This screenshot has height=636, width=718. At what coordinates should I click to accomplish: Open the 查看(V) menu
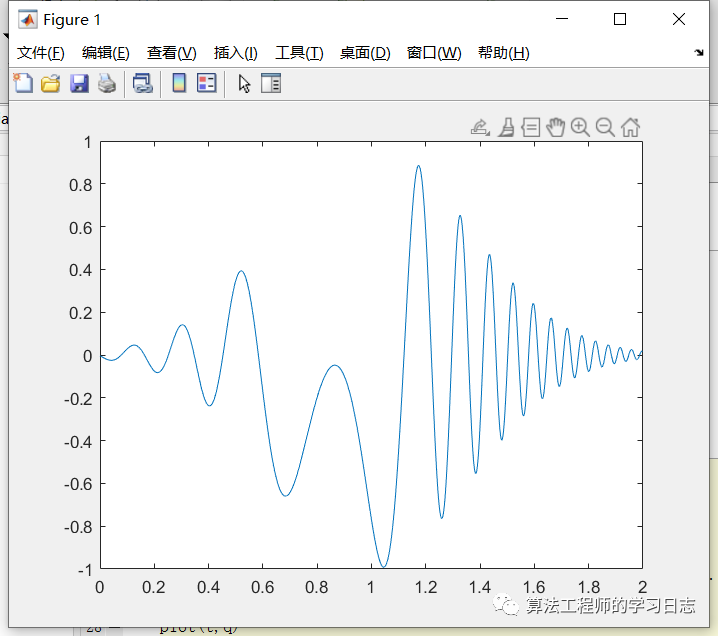point(172,53)
